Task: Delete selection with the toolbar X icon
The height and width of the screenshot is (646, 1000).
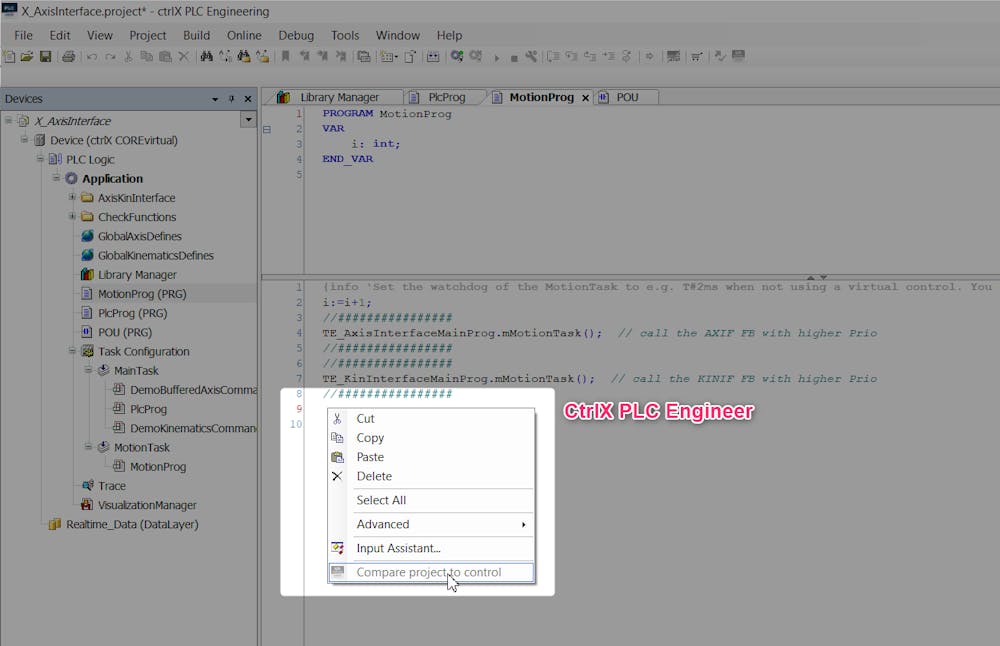Action: click(183, 57)
